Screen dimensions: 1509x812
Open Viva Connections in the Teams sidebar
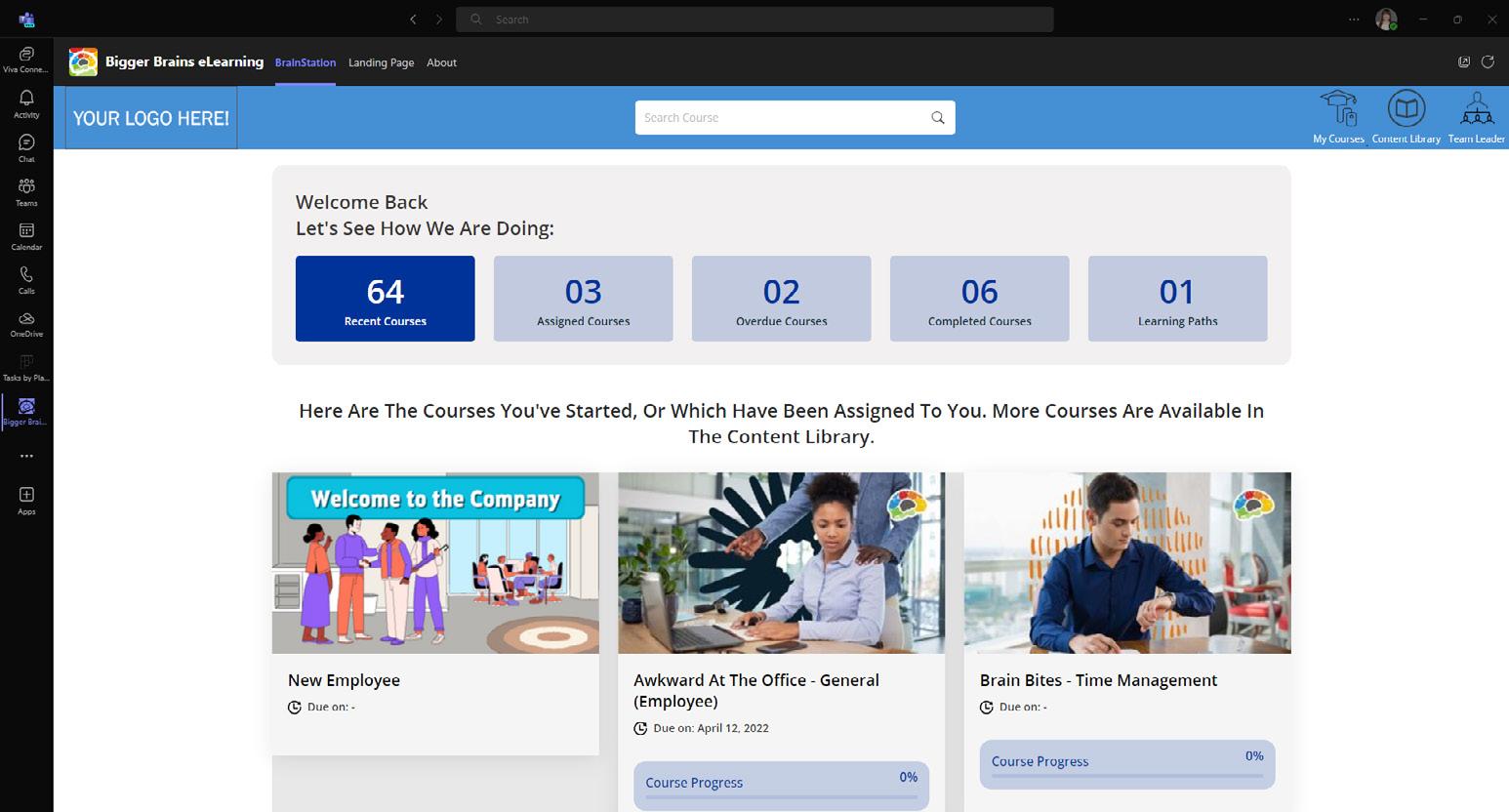point(26,59)
